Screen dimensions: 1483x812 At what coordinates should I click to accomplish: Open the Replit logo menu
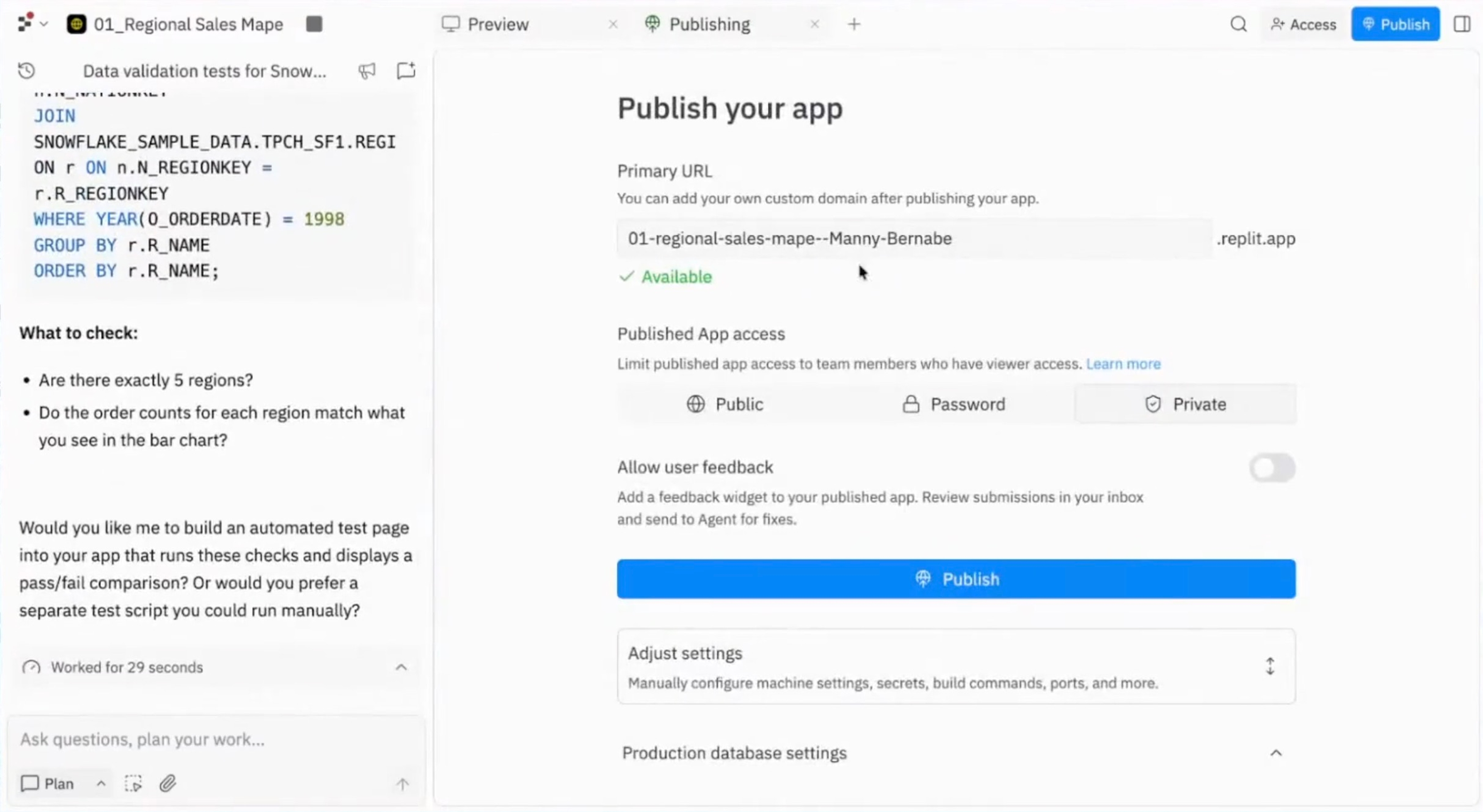25,23
